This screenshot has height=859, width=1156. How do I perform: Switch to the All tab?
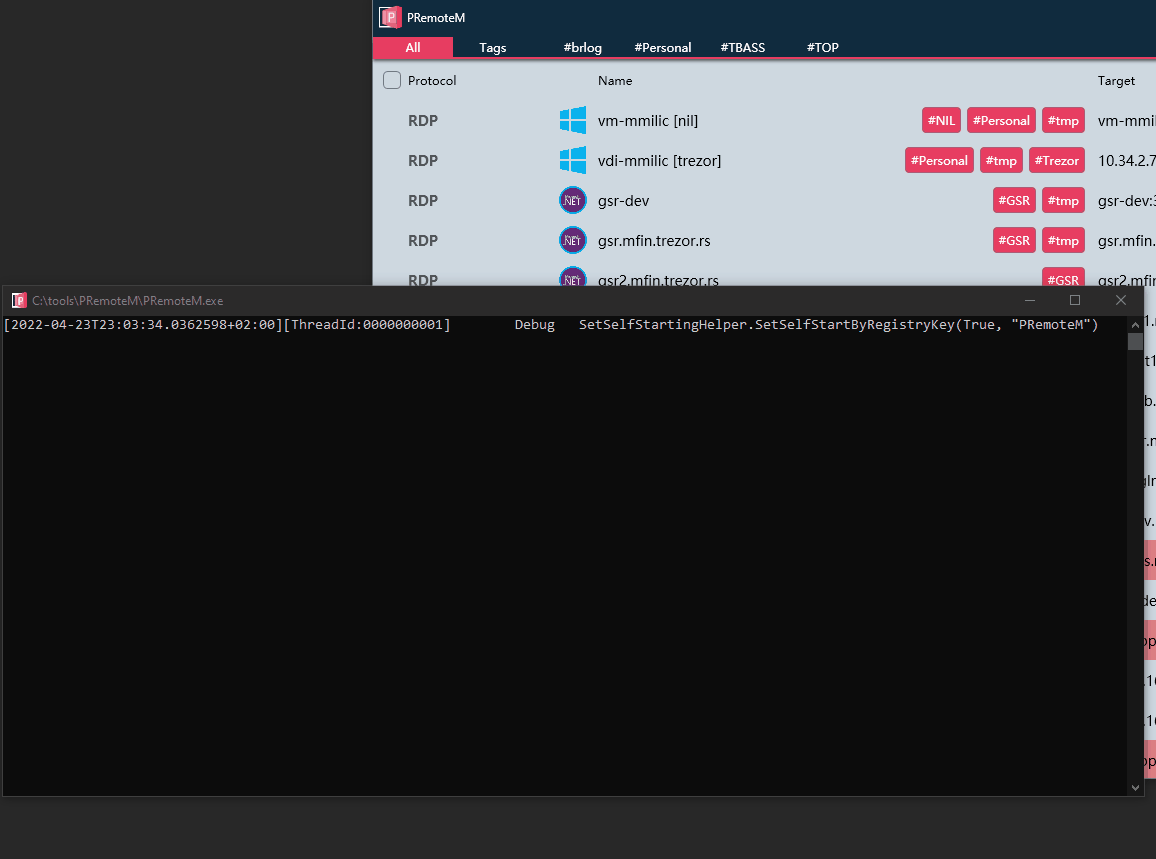tap(413, 47)
